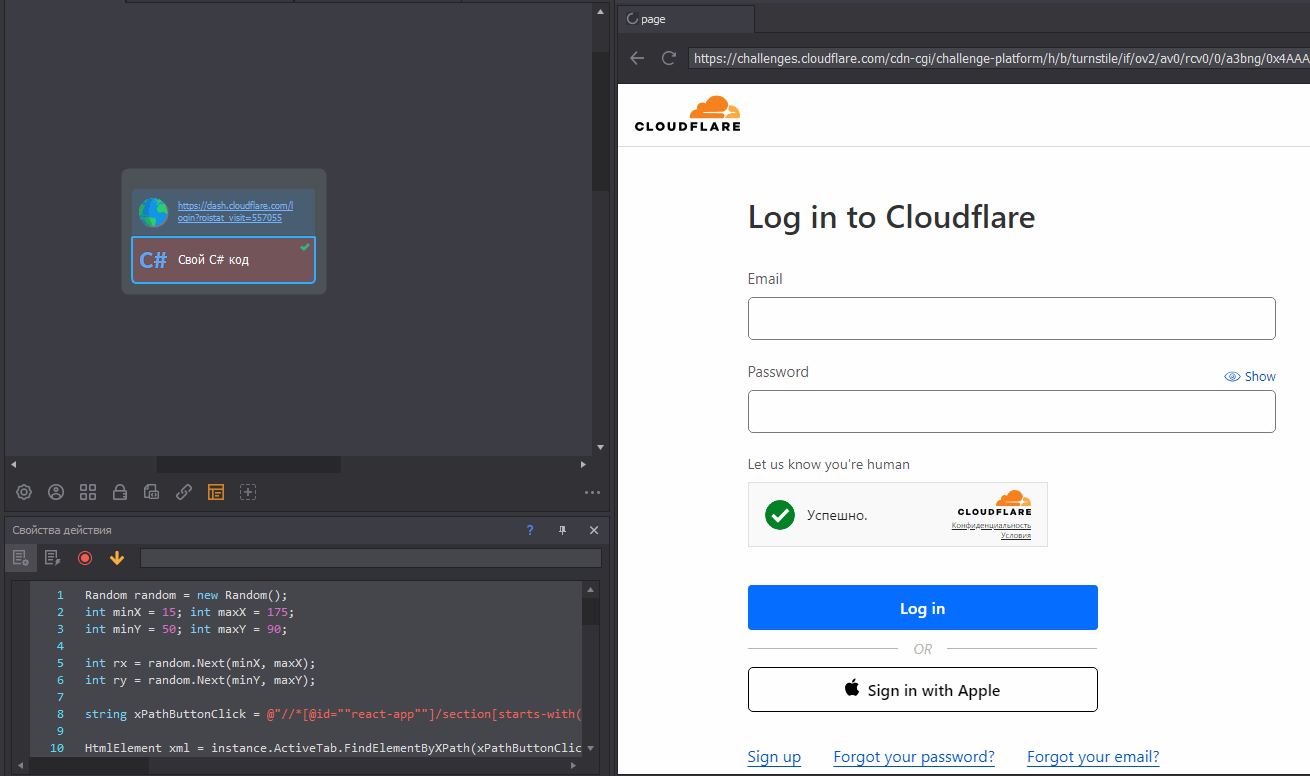The width and height of the screenshot is (1310, 776).
Task: Click the four-squares grid icon
Action: pyautogui.click(x=88, y=492)
